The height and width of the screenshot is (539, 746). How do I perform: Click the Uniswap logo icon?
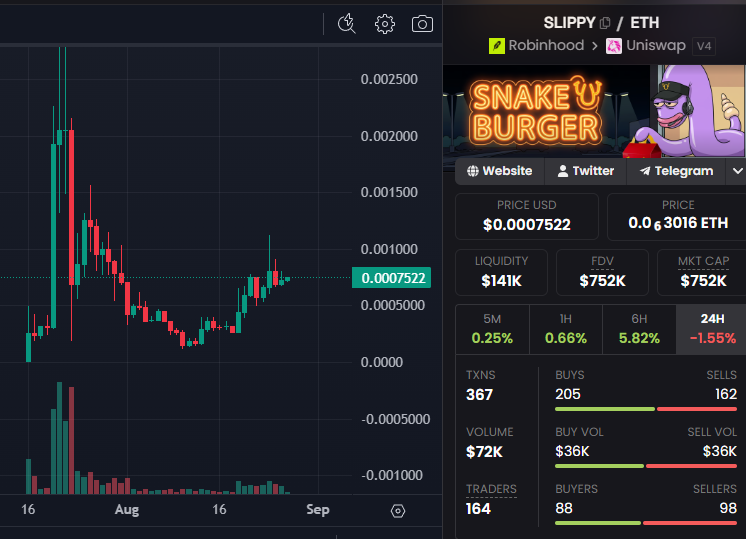click(614, 46)
